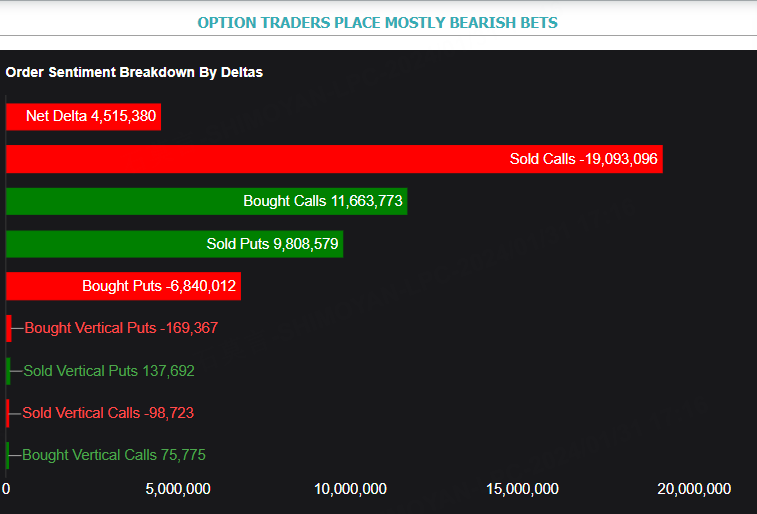Click the Option Traders Place Mostly Bearish Bets heading
The height and width of the screenshot is (514, 757).
[x=378, y=23]
